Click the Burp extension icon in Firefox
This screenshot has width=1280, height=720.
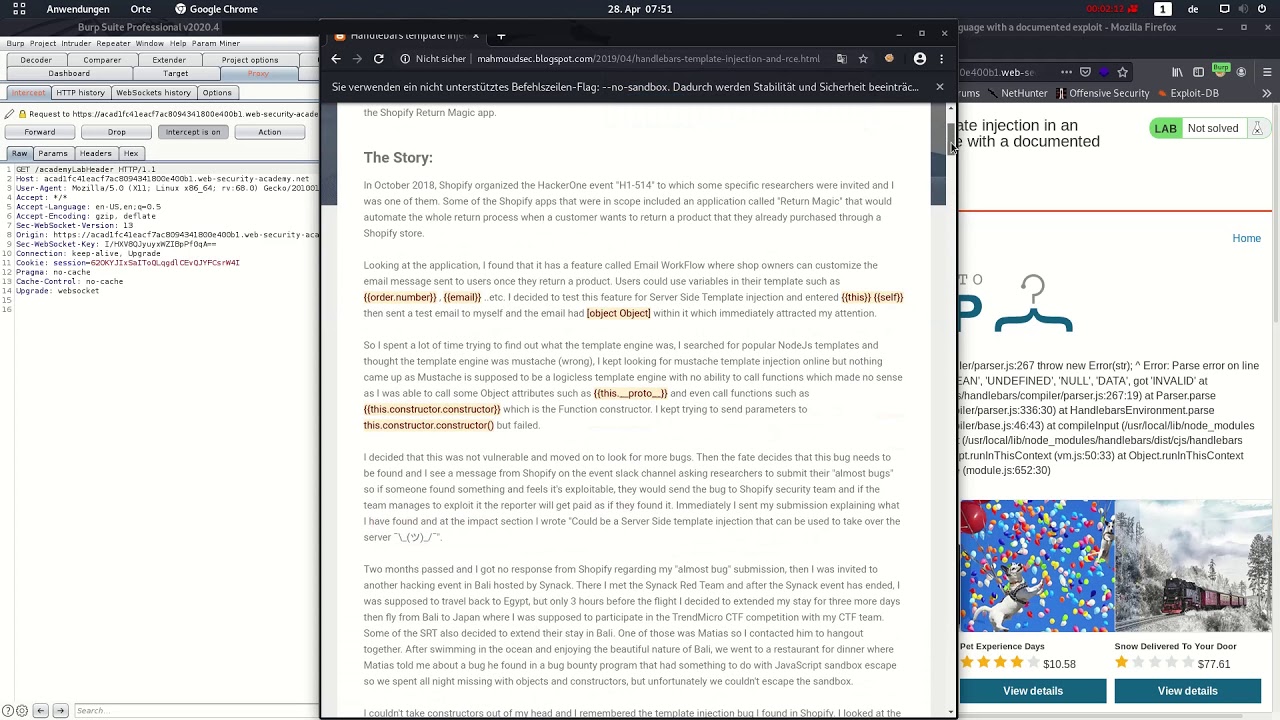click(x=1220, y=71)
